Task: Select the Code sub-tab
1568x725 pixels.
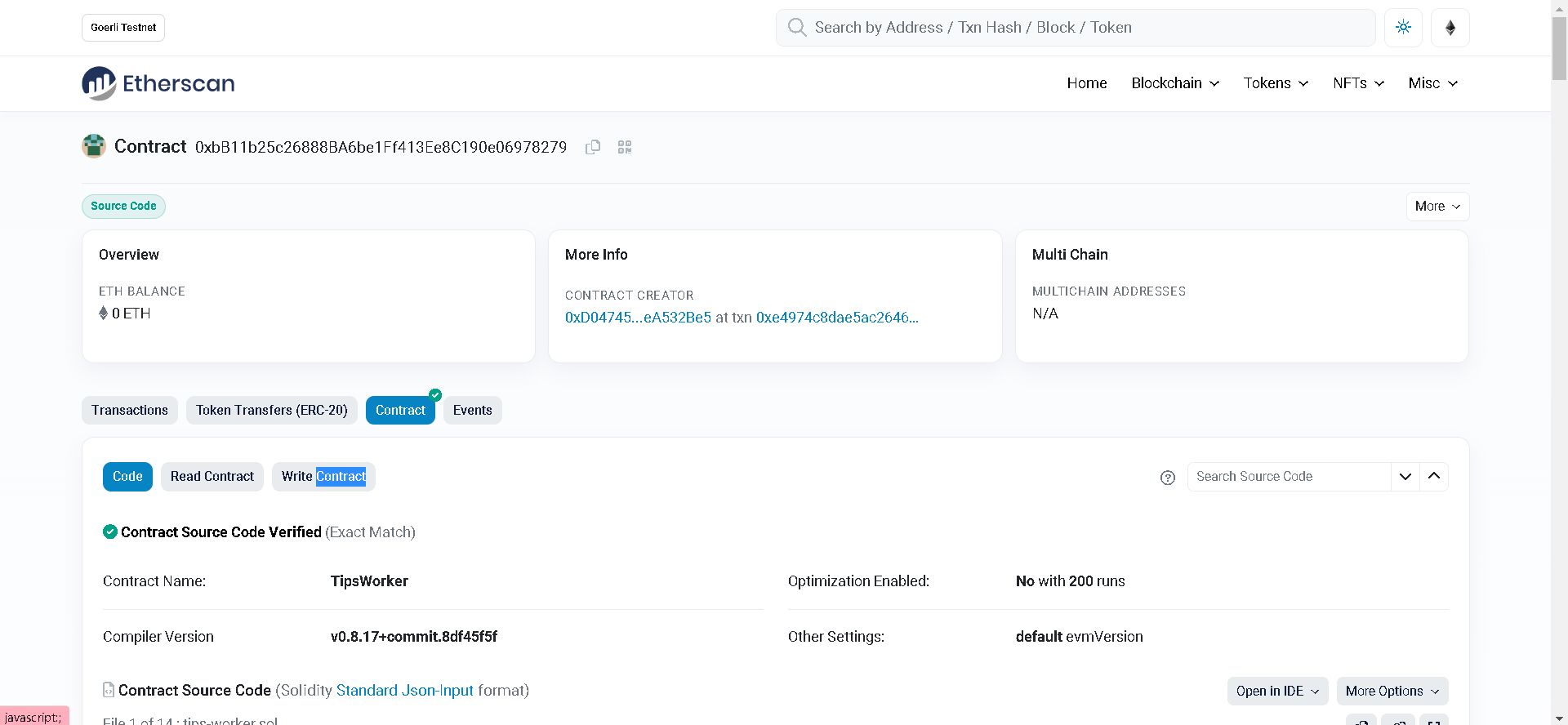Action: tap(127, 477)
